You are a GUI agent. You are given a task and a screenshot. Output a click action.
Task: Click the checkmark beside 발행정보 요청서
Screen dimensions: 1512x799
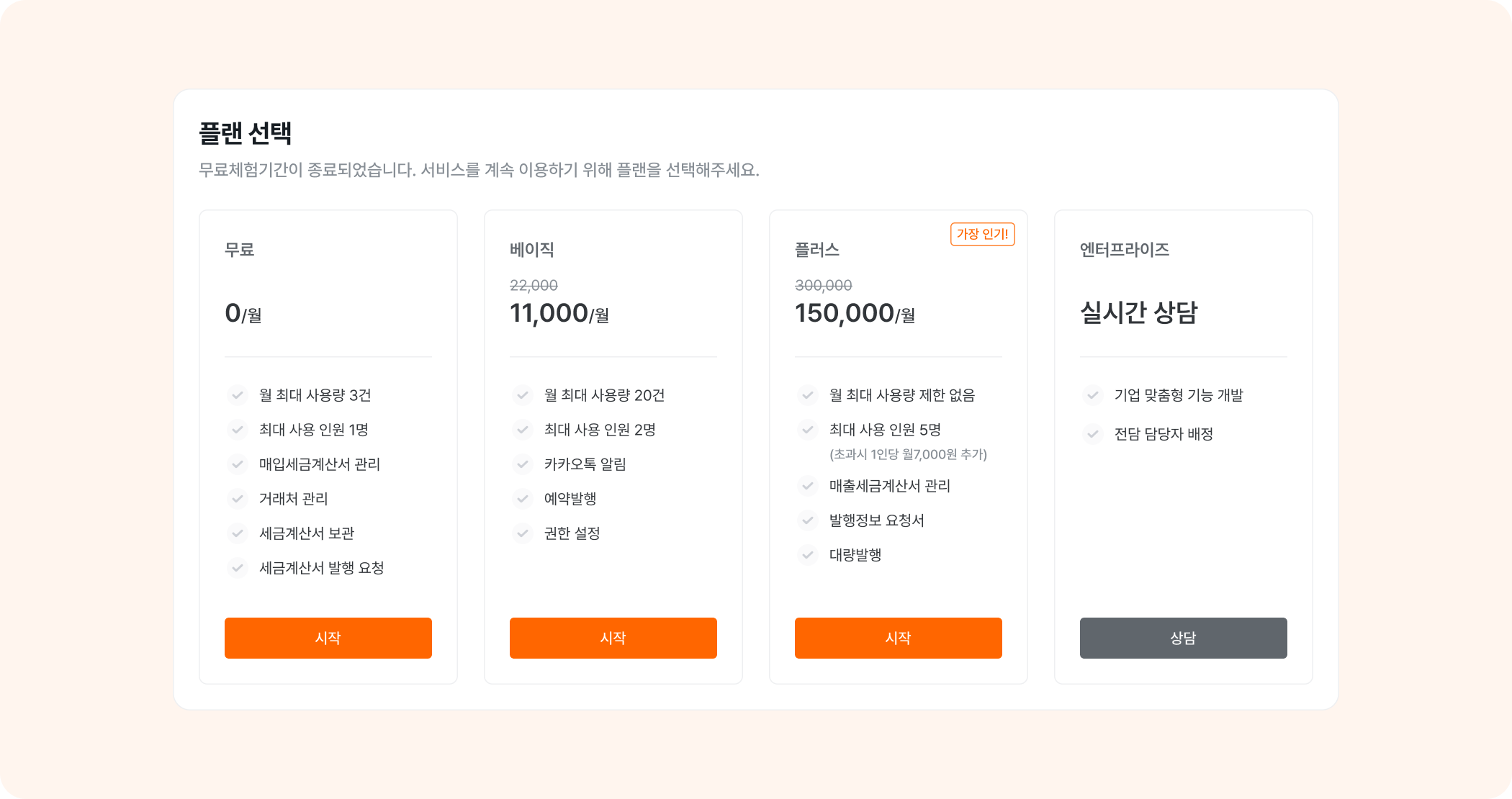click(x=807, y=520)
